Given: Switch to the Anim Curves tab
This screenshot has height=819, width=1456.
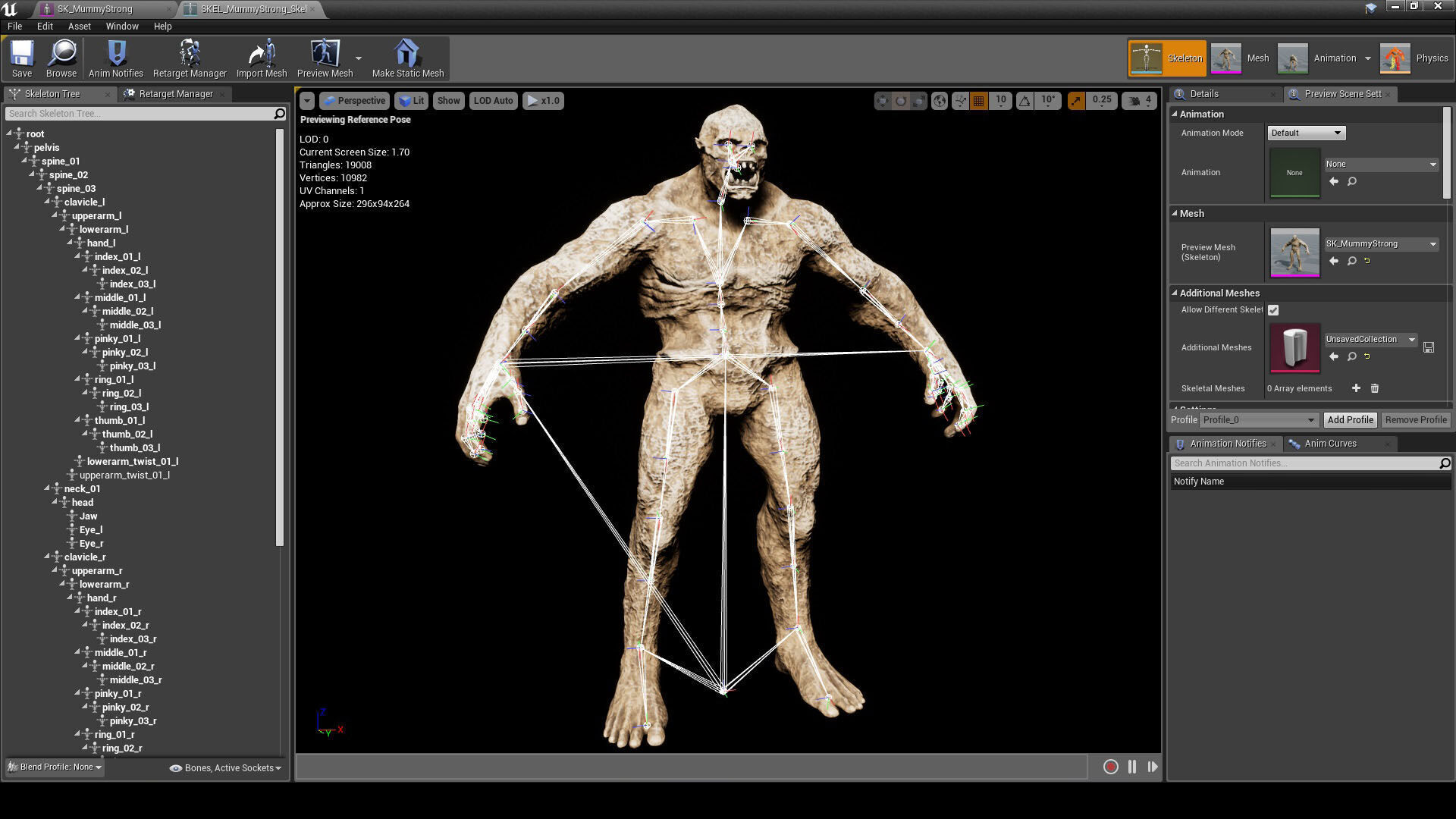Looking at the screenshot, I should pyautogui.click(x=1330, y=444).
